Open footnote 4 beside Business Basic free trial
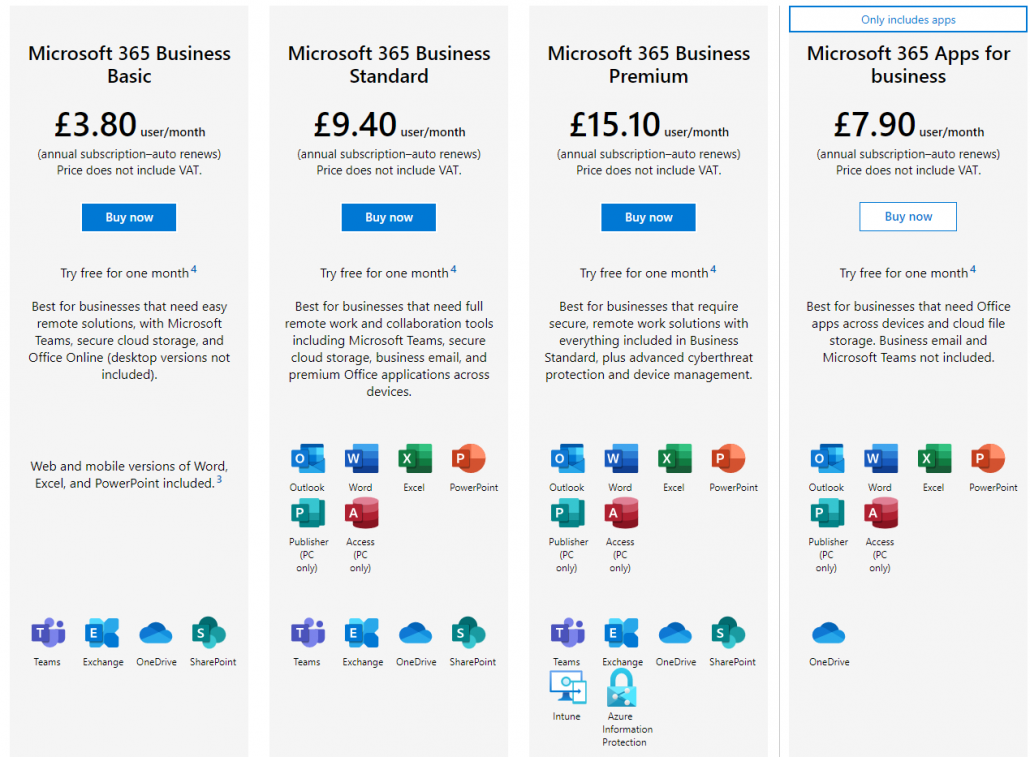Viewport: 1030px width, 757px height. click(194, 269)
